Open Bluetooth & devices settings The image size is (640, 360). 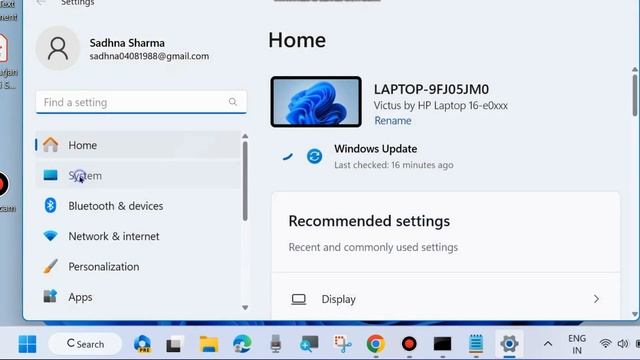pyautogui.click(x=138, y=206)
